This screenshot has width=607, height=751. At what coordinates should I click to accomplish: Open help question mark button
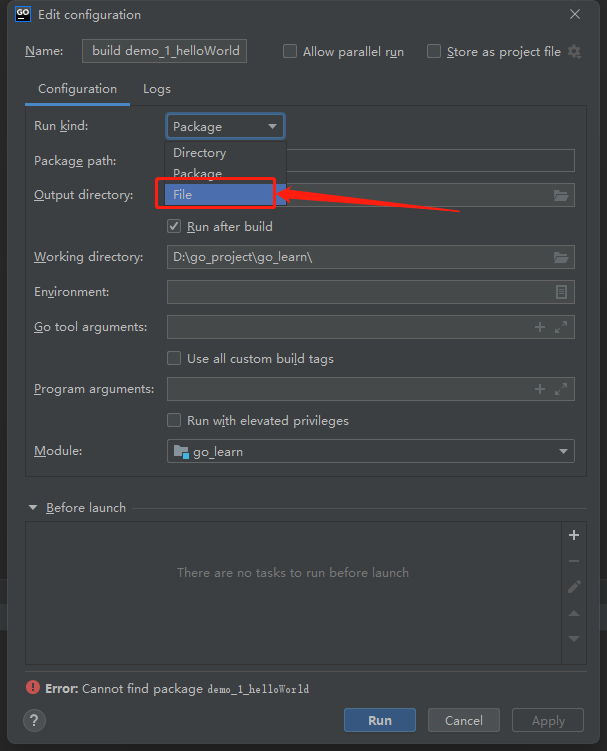[x=34, y=720]
